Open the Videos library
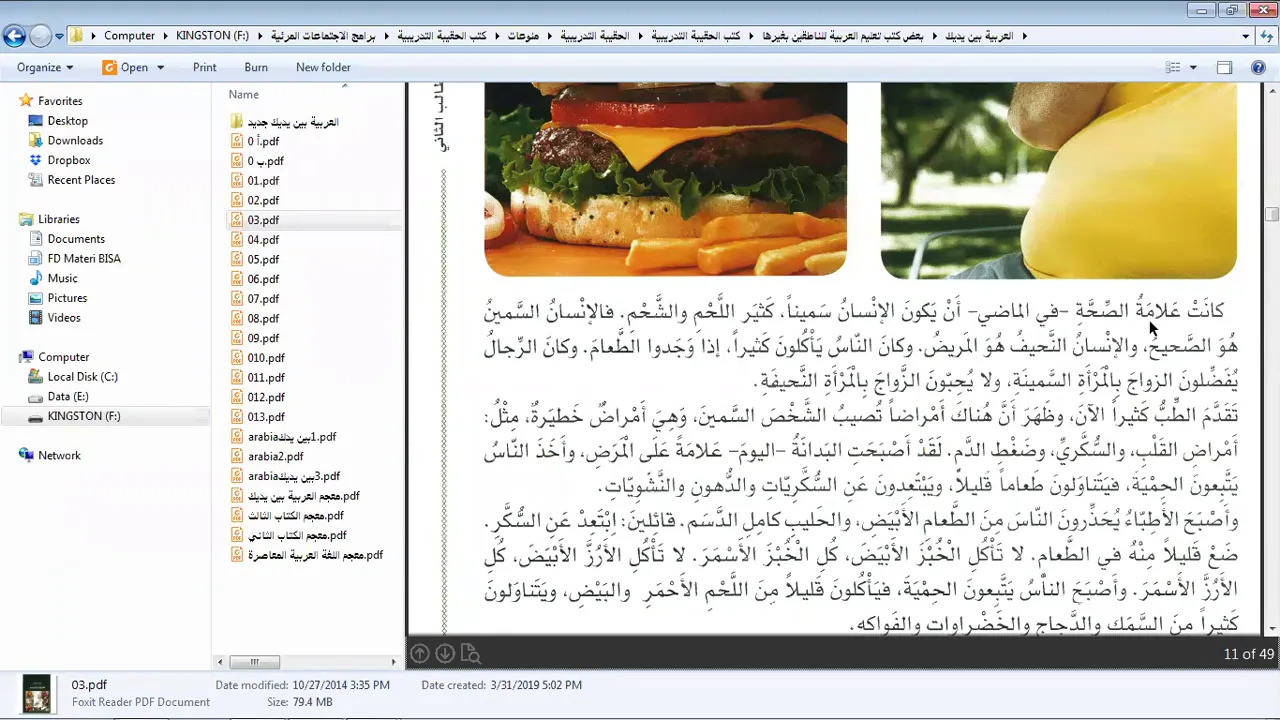The image size is (1280, 720). tap(64, 318)
